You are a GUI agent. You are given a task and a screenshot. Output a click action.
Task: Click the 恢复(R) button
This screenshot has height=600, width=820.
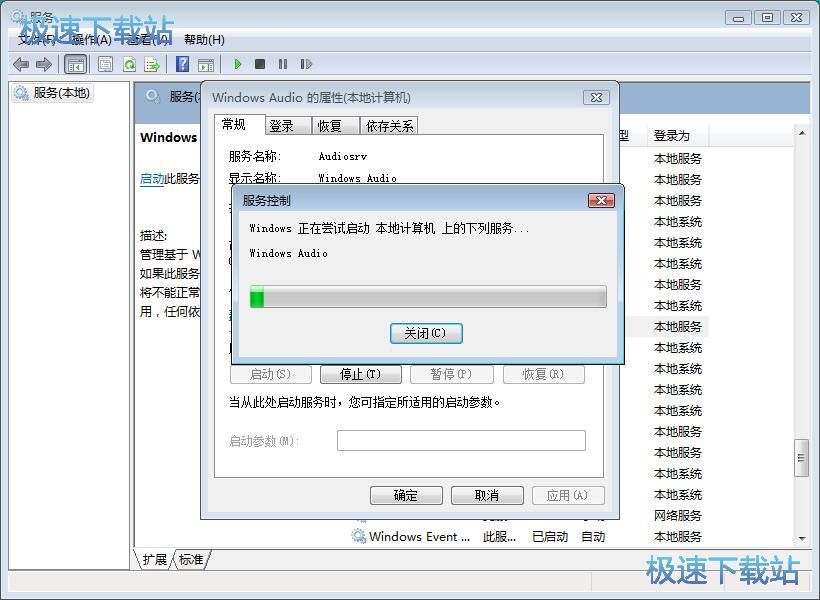pyautogui.click(x=543, y=374)
